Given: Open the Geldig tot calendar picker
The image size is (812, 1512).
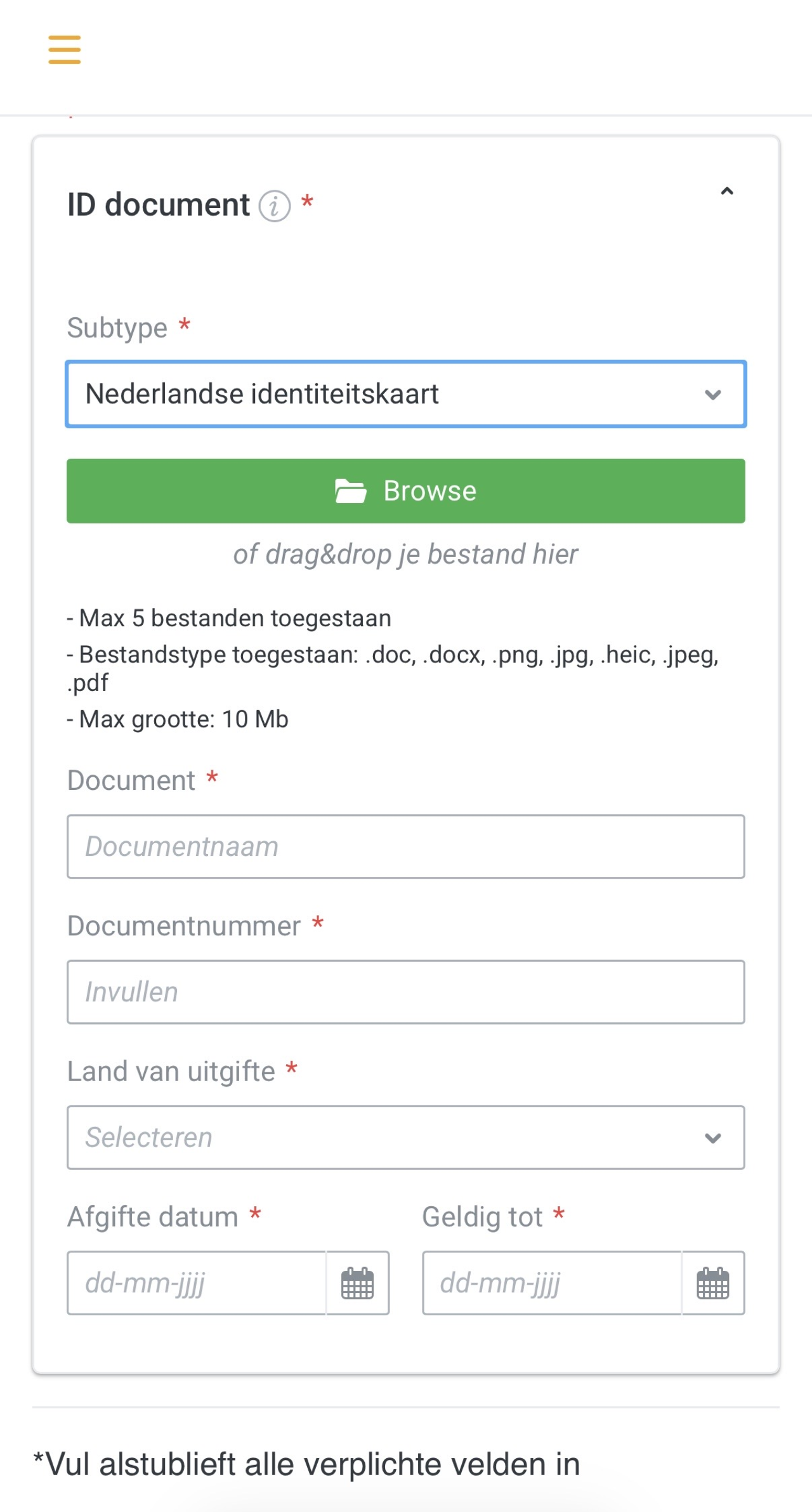Looking at the screenshot, I should (713, 1283).
